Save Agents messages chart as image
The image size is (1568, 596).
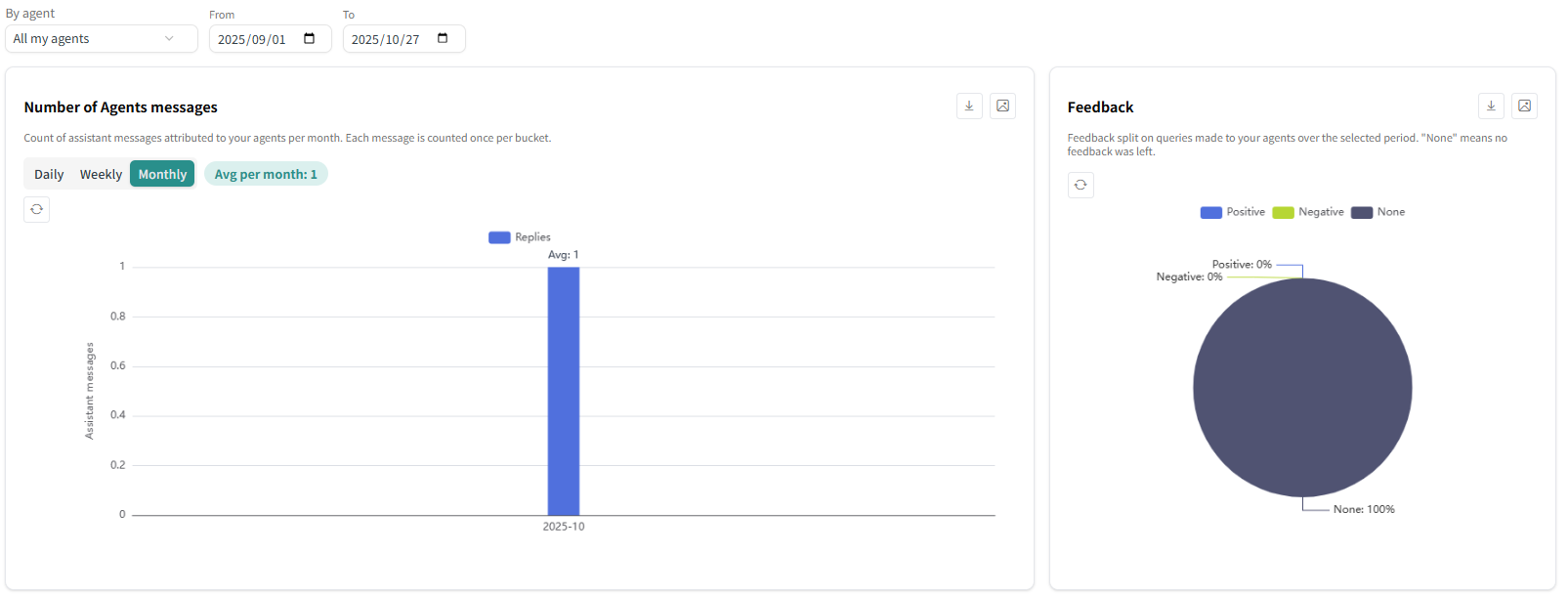coord(1002,106)
